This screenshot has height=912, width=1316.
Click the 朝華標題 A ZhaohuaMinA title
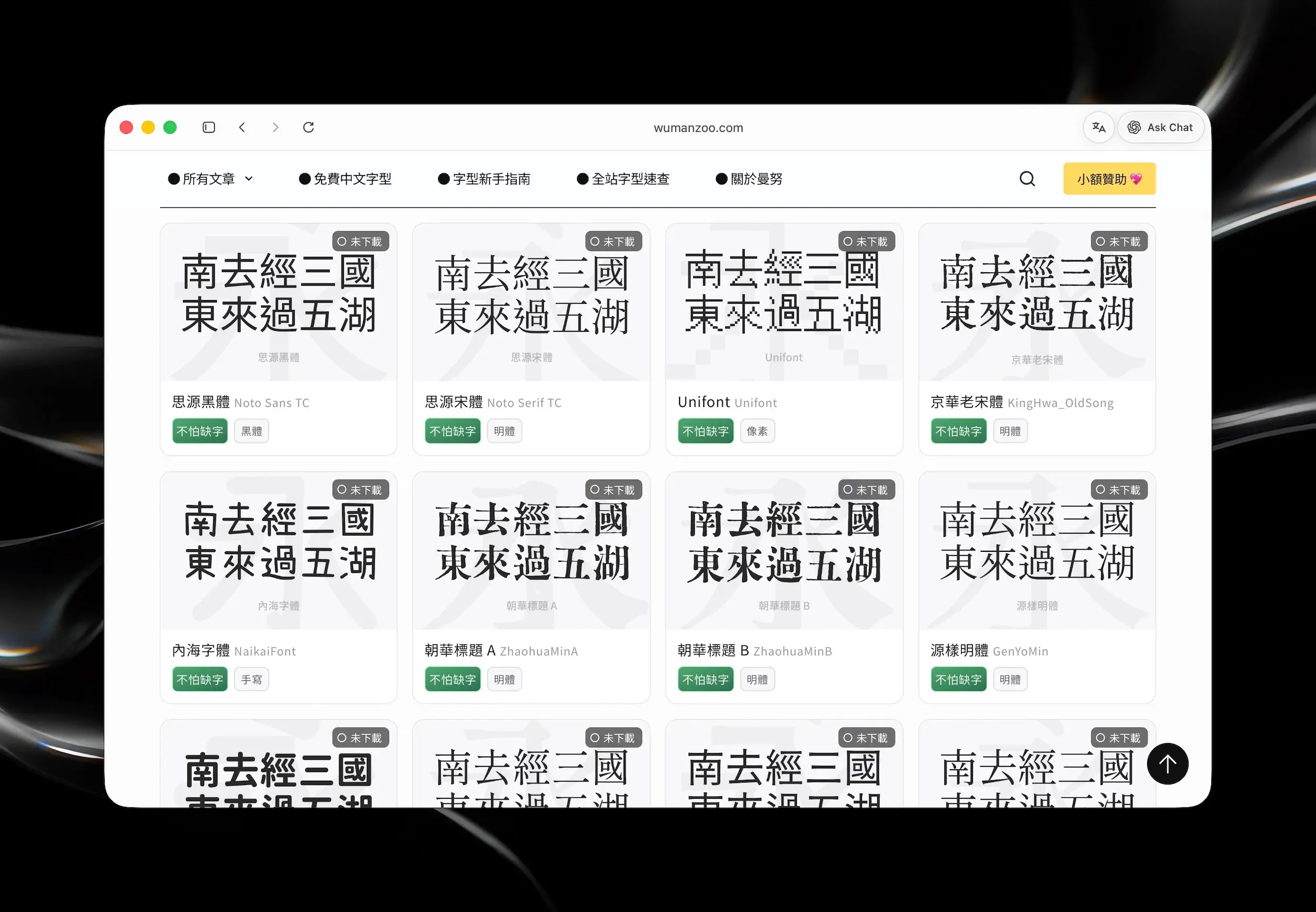(502, 651)
